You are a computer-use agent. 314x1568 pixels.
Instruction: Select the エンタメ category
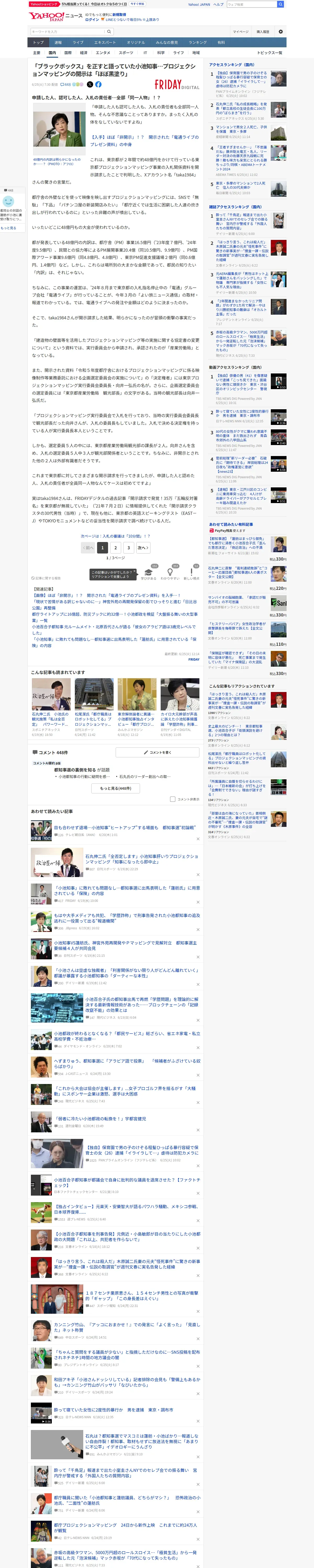pyautogui.click(x=103, y=53)
